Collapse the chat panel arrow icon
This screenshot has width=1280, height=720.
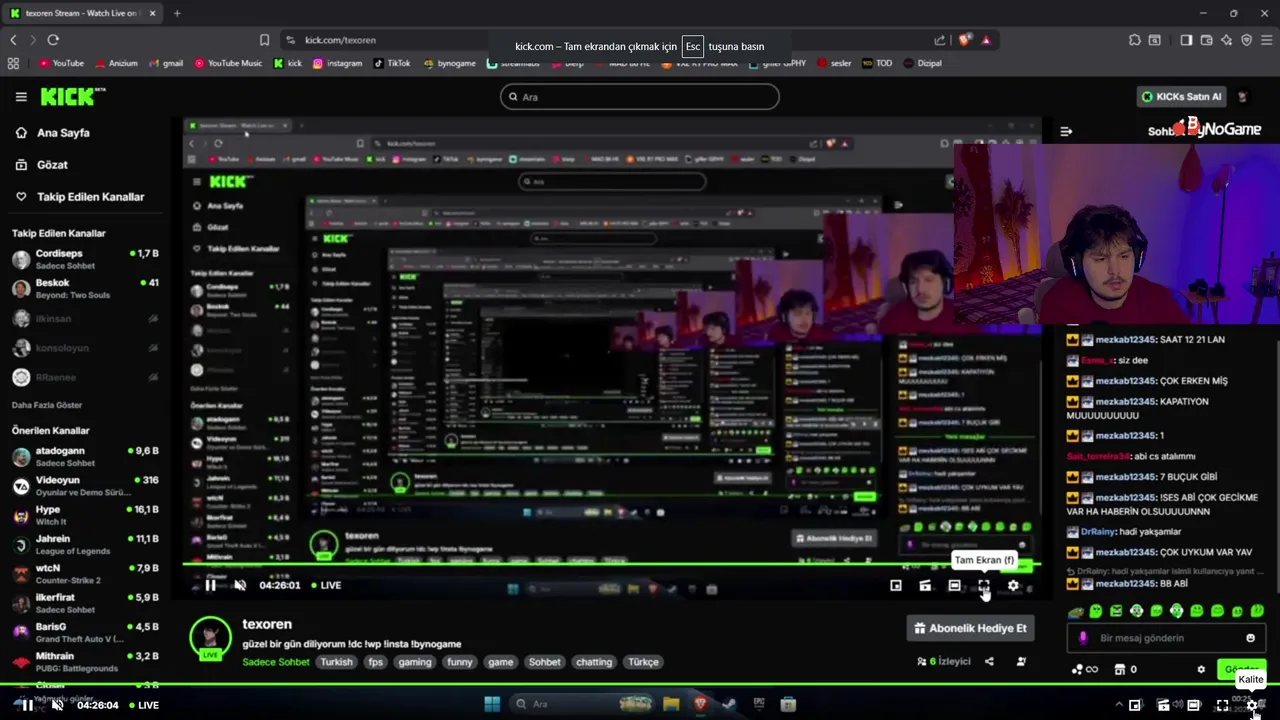pyautogui.click(x=1066, y=131)
